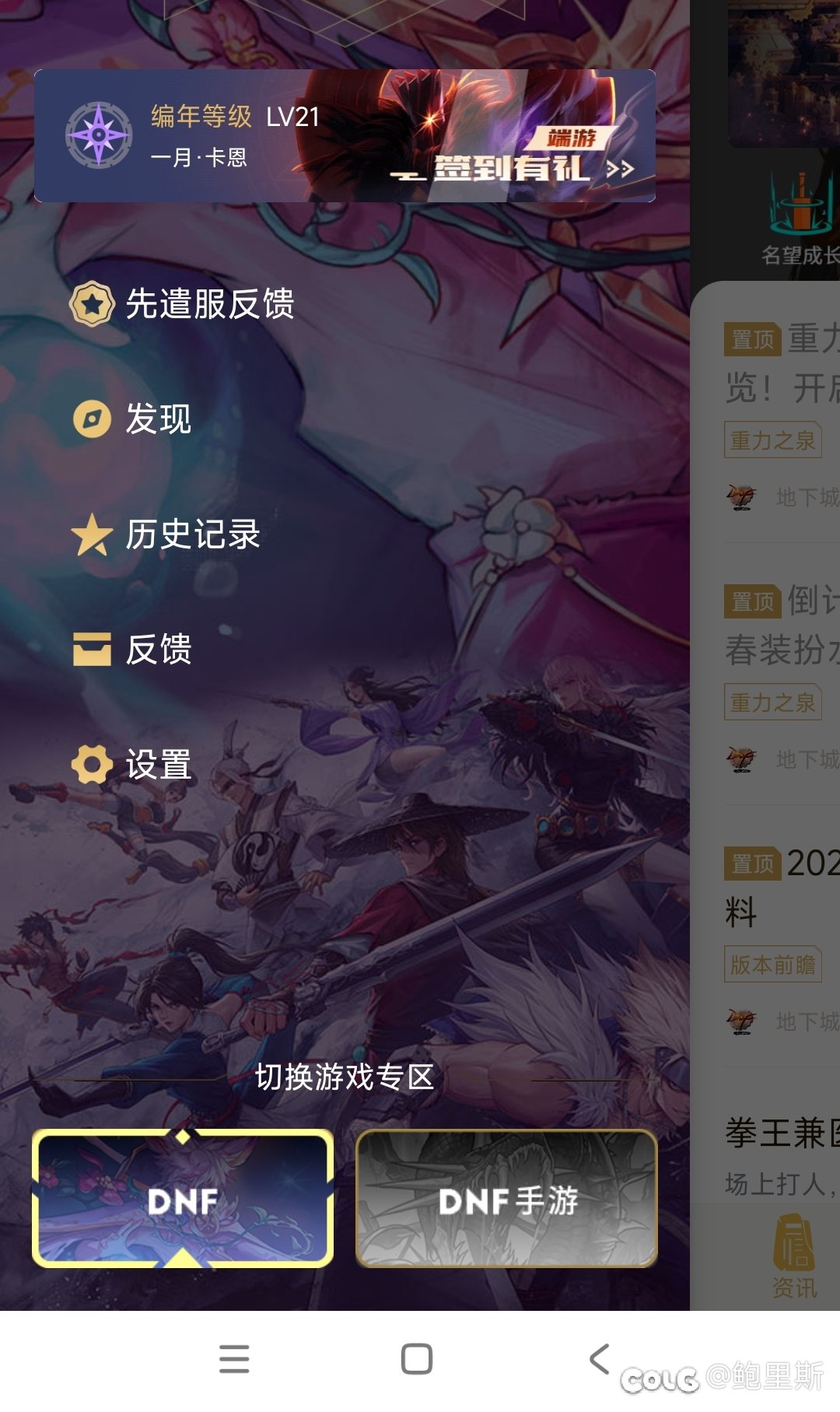Open the 设置 gear icon
Image resolution: width=840 pixels, height=1412 pixels.
pyautogui.click(x=92, y=765)
